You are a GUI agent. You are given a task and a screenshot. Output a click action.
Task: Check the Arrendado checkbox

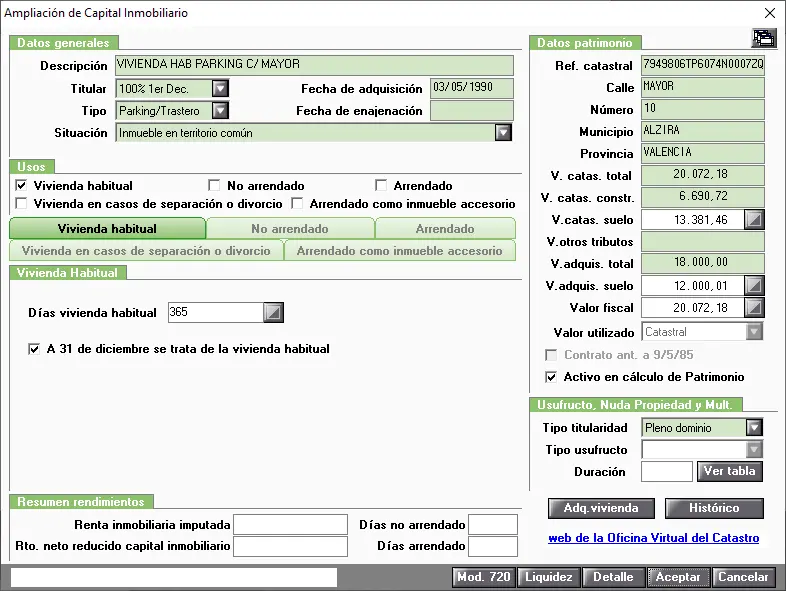[x=381, y=185]
